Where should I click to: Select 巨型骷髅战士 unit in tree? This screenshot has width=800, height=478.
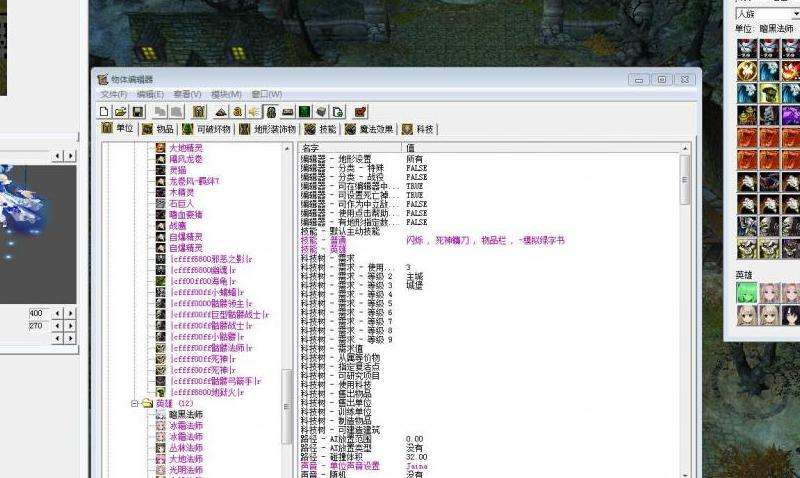click(220, 315)
